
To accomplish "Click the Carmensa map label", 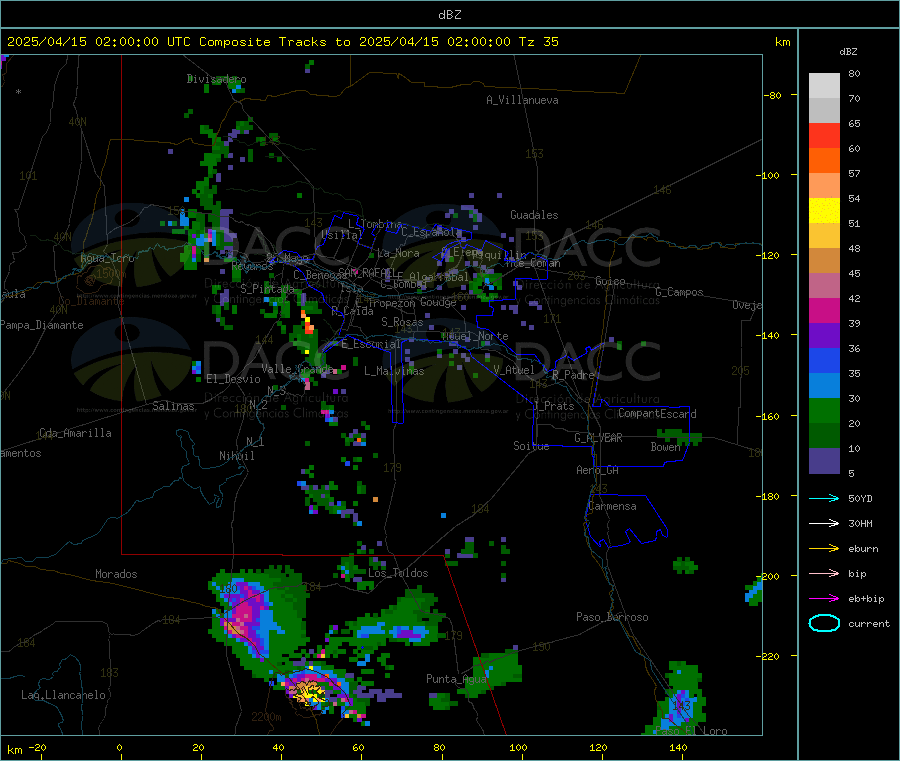I will 612,506.
